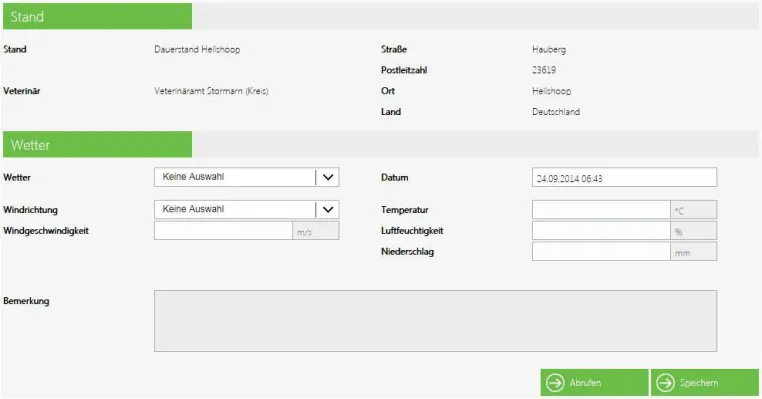Click the text Veterinäramt Stormarn (Kreis)
The width and height of the screenshot is (762, 399).
coord(211,91)
